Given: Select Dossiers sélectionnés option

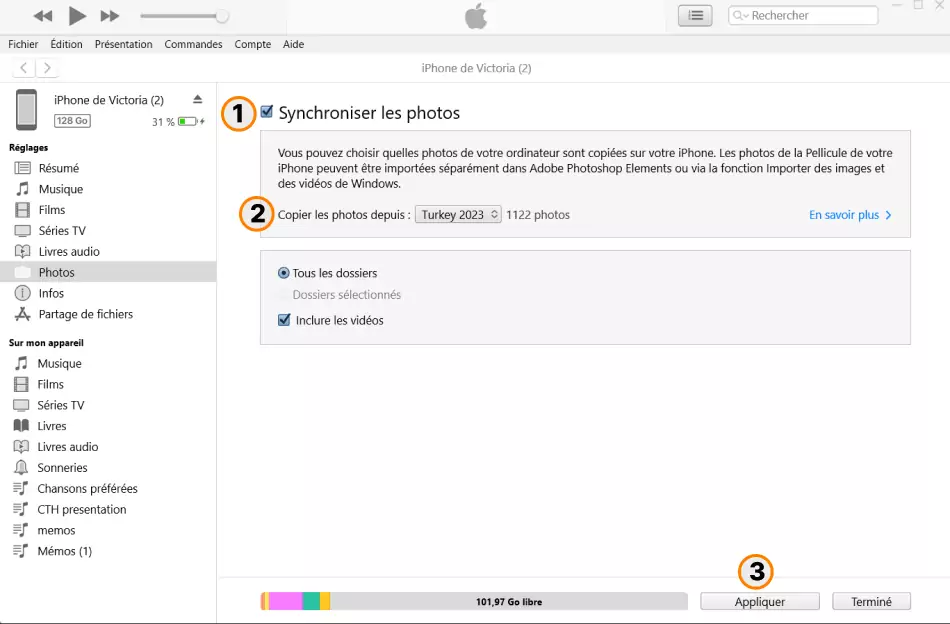Looking at the screenshot, I should (347, 294).
